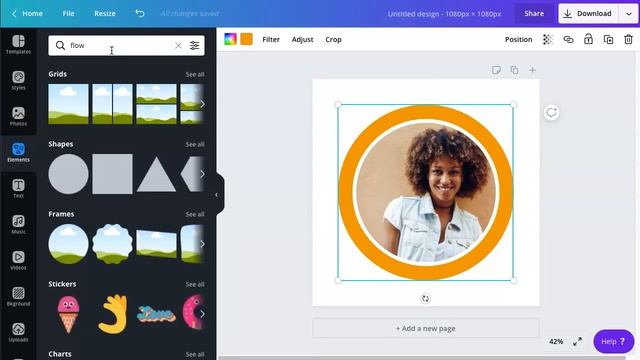Viewport: 640px width, 360px height.
Task: Open the Photos sidebar tab
Action: 18,116
